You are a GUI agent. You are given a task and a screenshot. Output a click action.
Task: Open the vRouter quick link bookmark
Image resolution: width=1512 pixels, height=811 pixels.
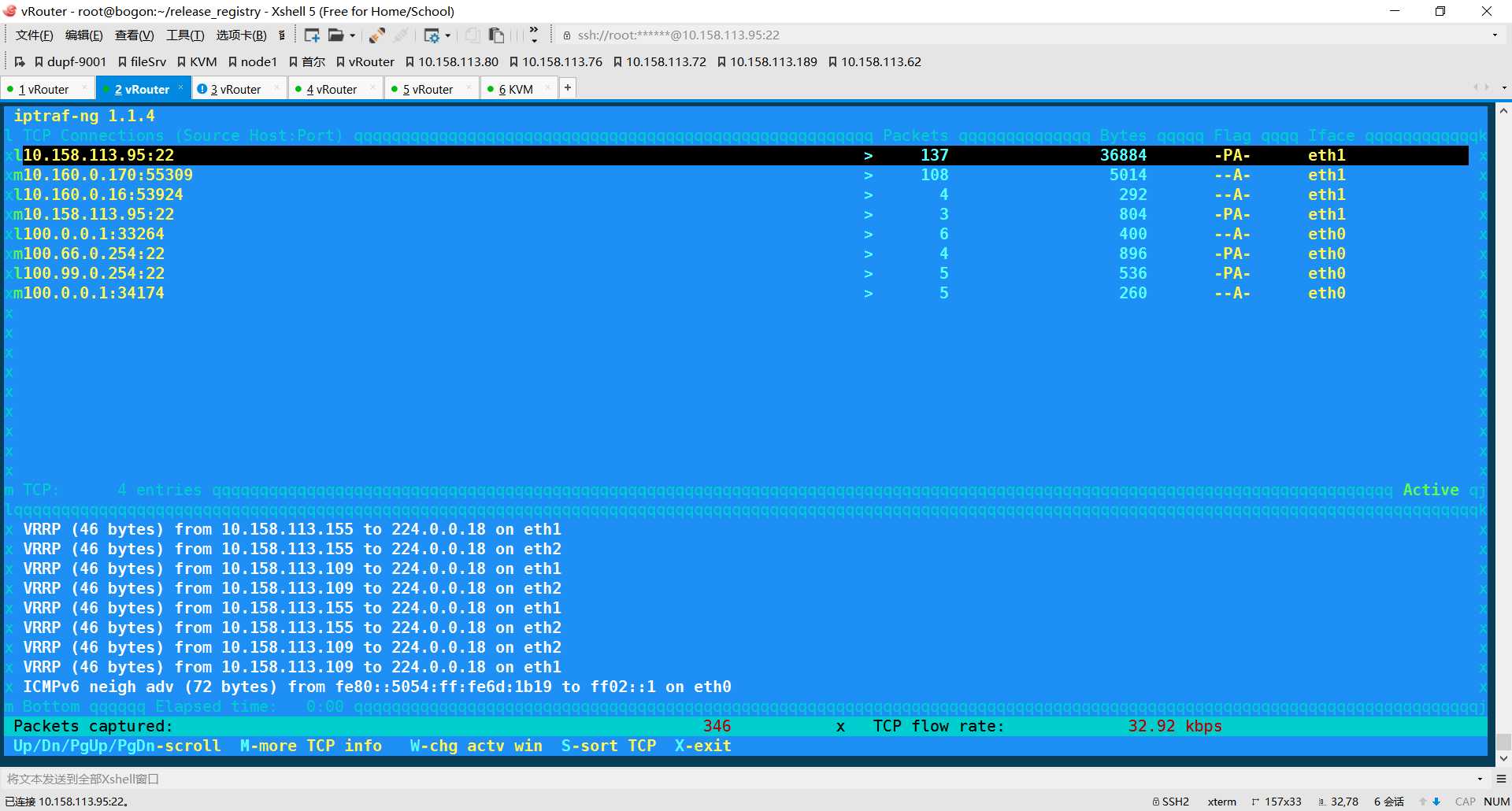[365, 61]
